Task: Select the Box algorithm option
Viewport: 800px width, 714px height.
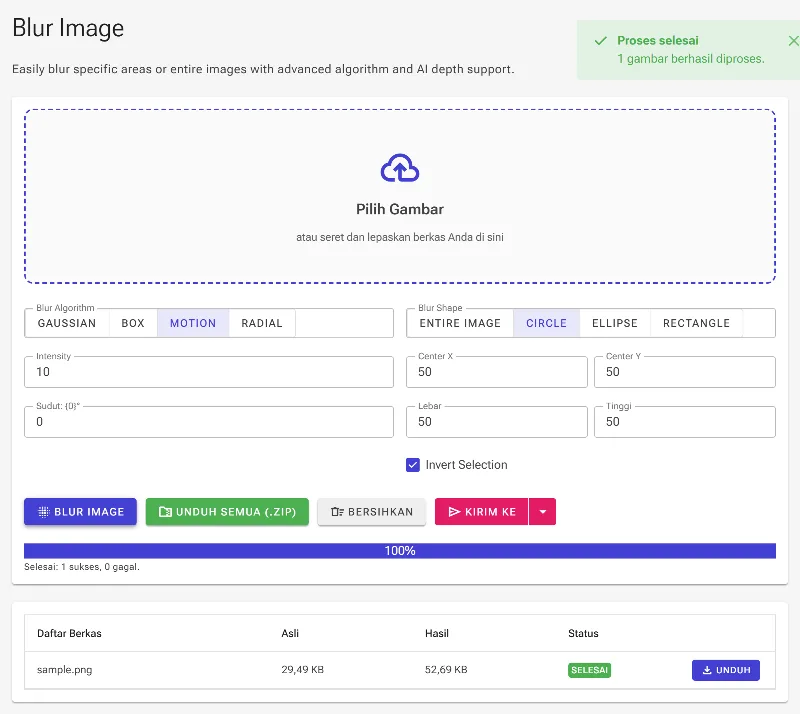Action: point(133,323)
